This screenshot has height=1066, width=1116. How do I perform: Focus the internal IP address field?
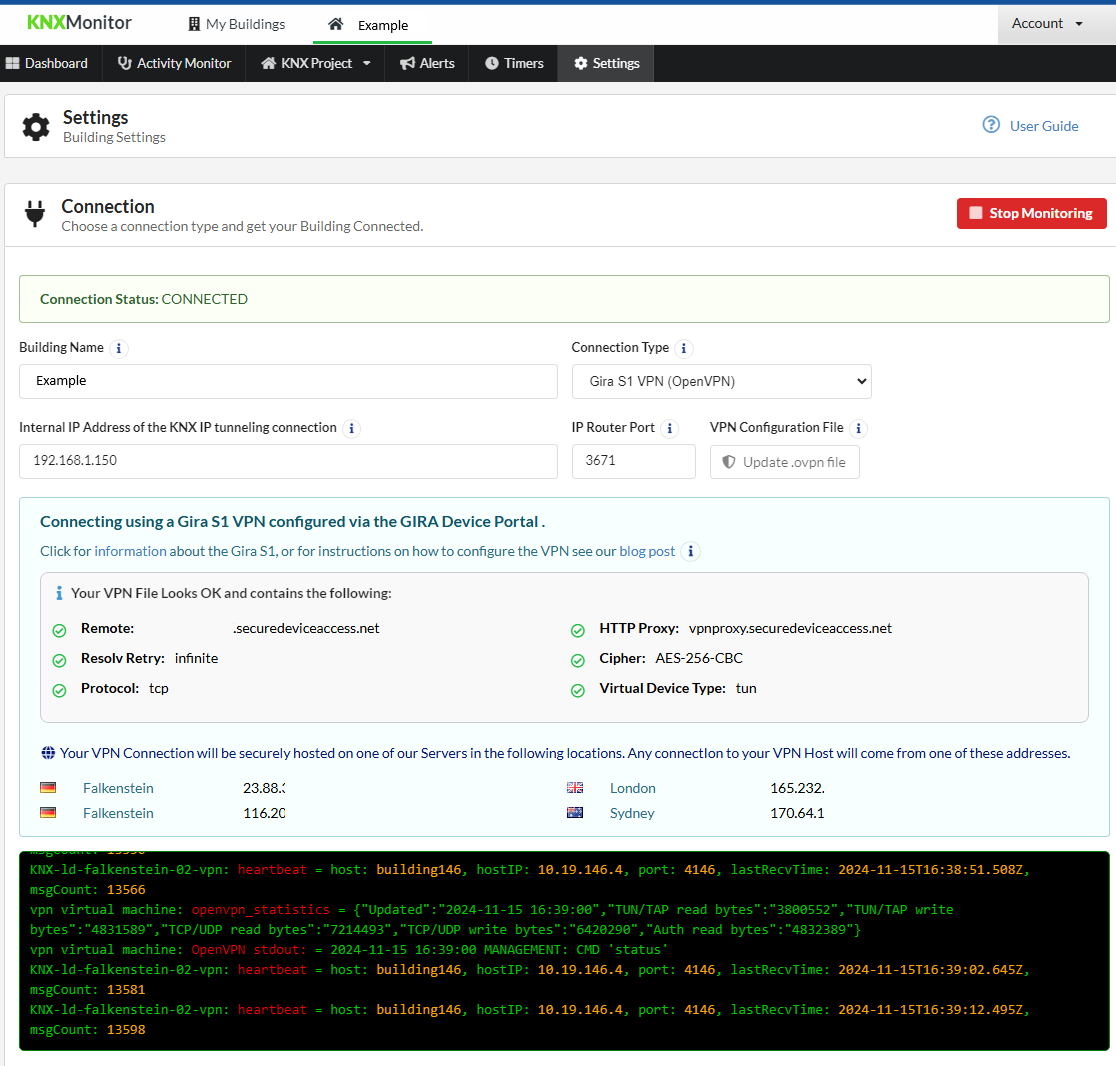[288, 461]
